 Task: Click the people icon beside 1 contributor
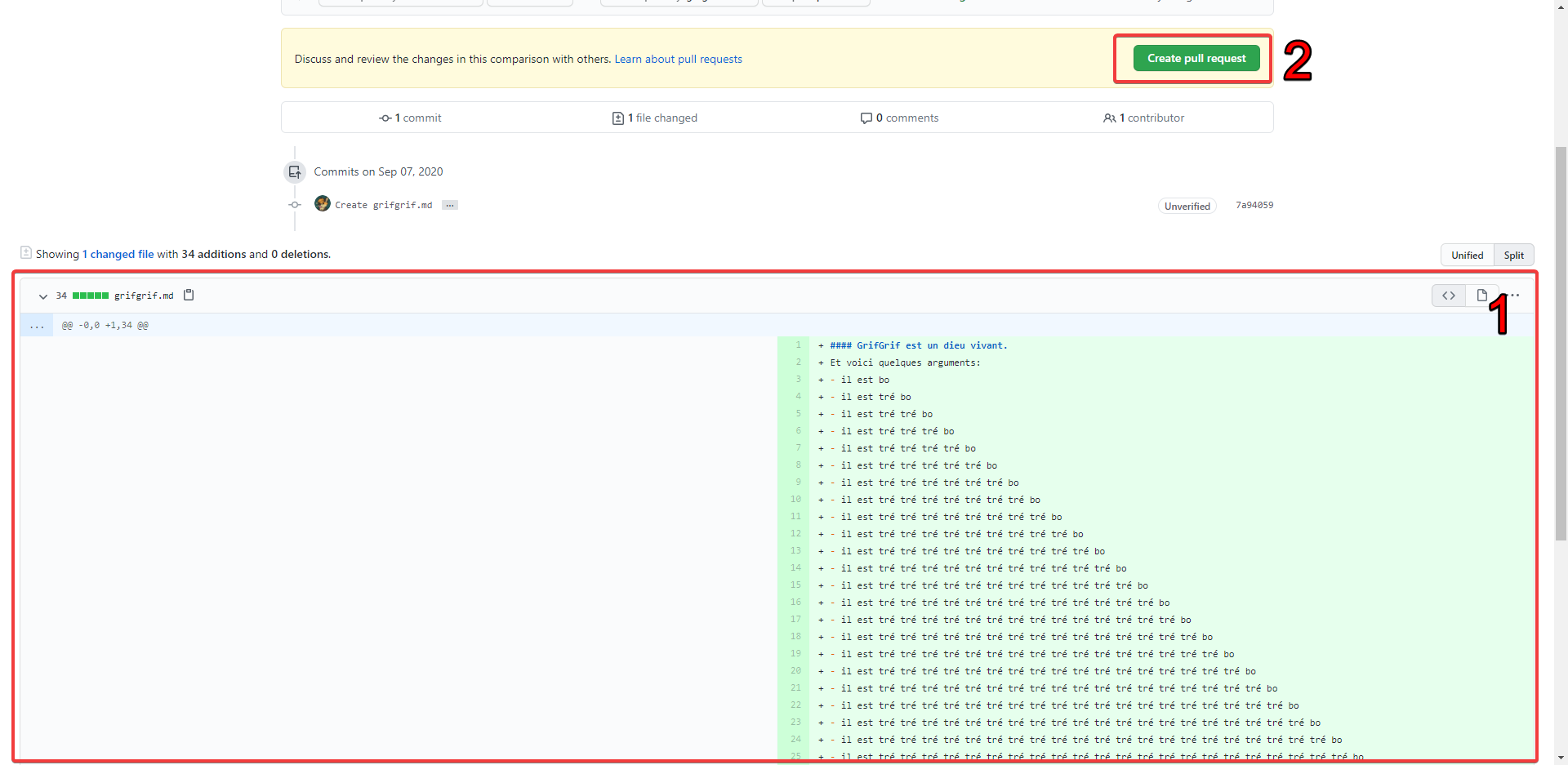[x=1109, y=118]
